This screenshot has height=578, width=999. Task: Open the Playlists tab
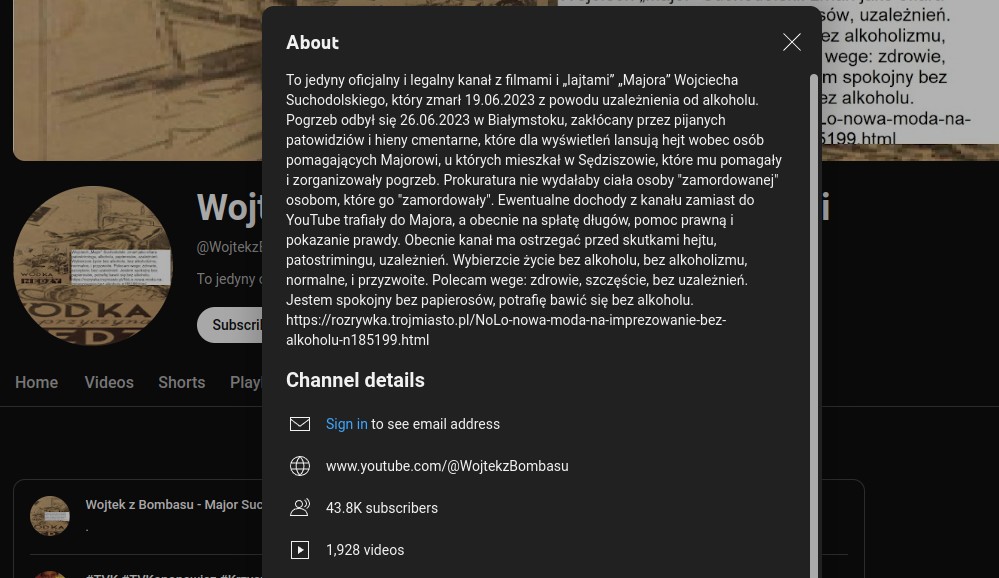246,383
